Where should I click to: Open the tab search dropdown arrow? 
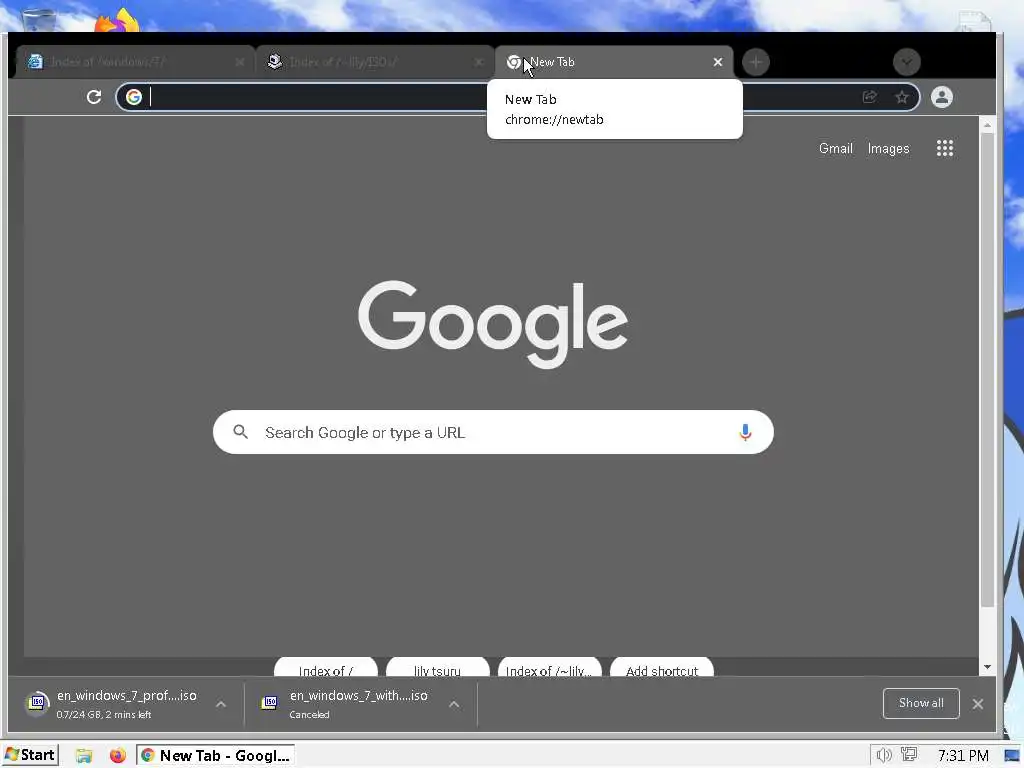coord(906,62)
